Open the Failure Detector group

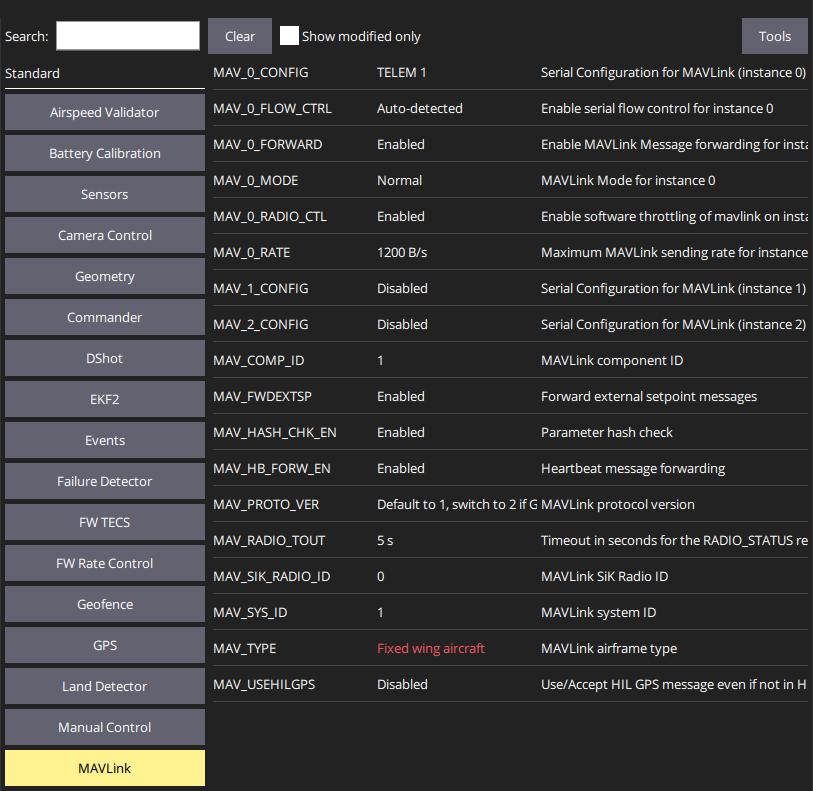(x=105, y=482)
